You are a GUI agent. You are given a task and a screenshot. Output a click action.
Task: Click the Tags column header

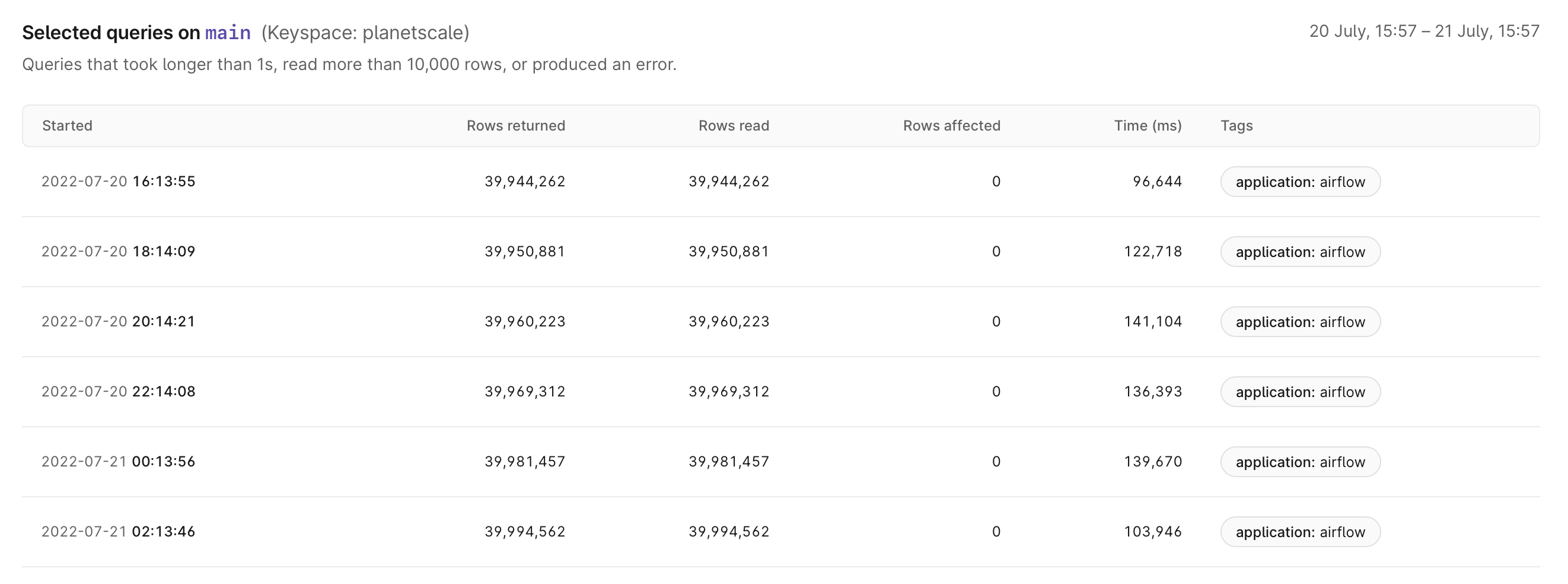click(1236, 125)
